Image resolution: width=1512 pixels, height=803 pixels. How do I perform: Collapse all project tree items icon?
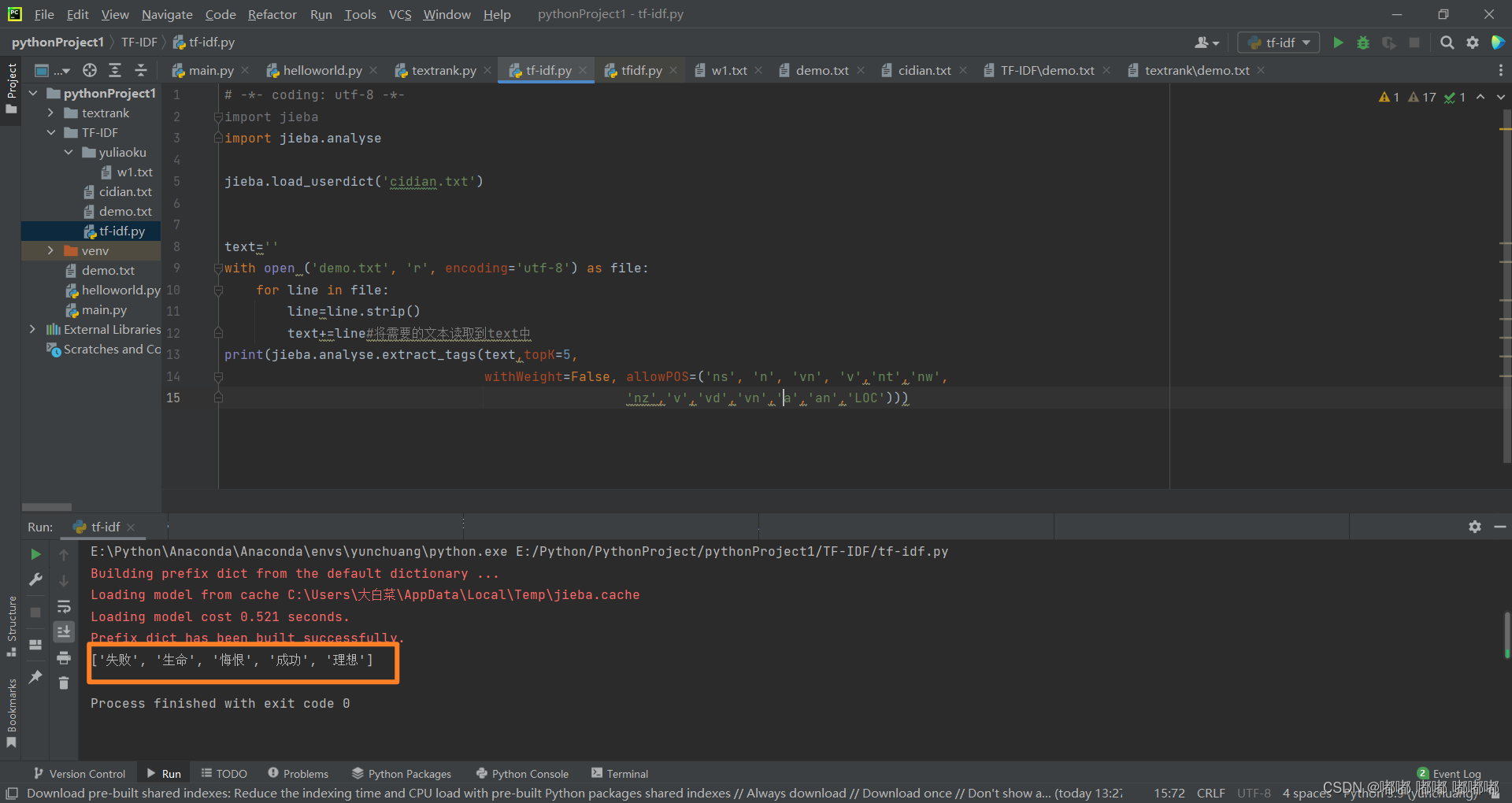click(141, 70)
